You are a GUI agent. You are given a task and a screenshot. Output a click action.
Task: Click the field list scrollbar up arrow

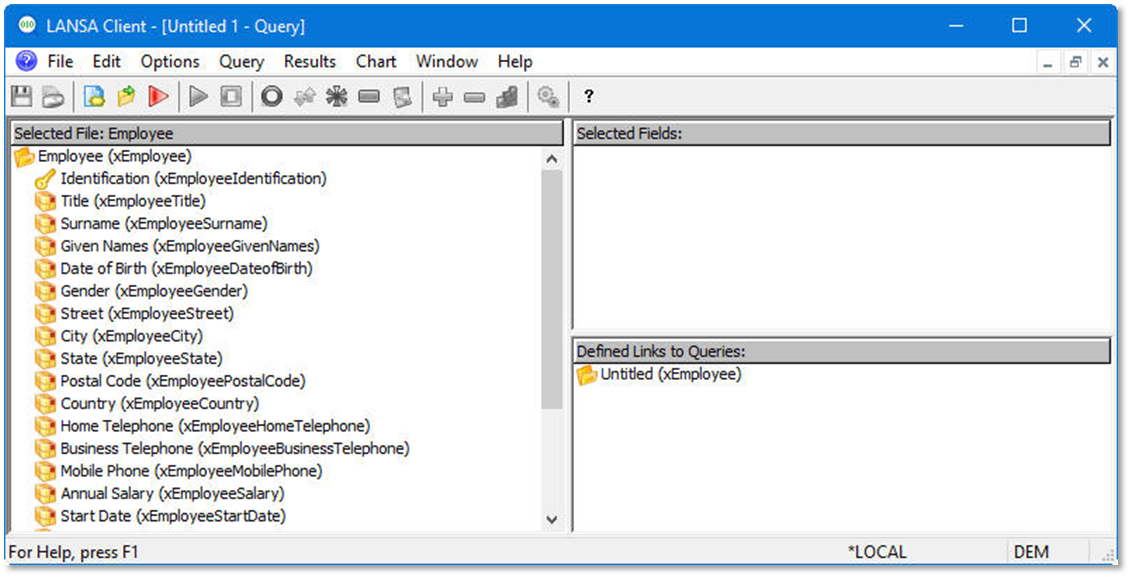[552, 159]
